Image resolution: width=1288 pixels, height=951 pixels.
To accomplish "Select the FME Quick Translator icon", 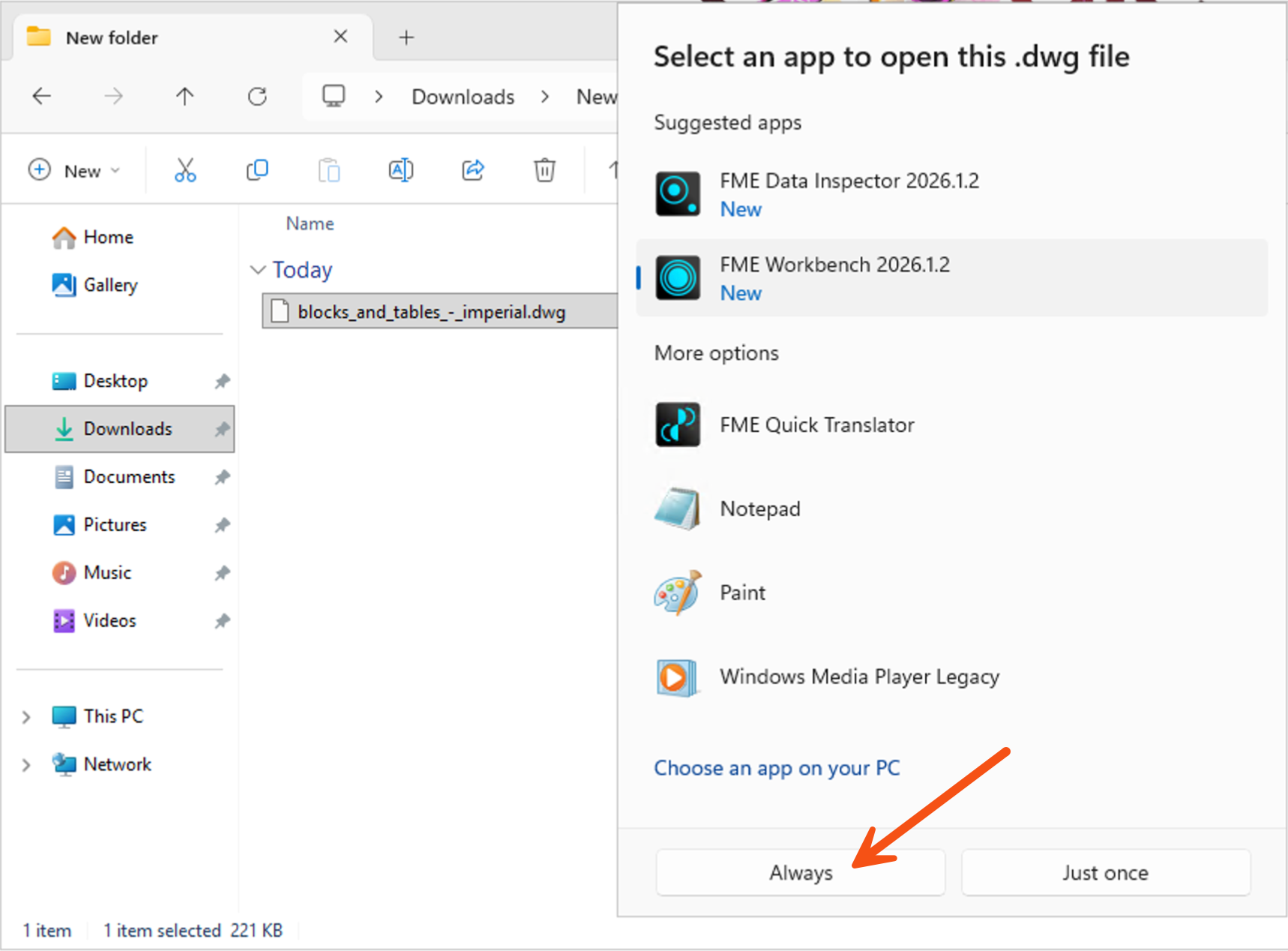I will pos(678,424).
